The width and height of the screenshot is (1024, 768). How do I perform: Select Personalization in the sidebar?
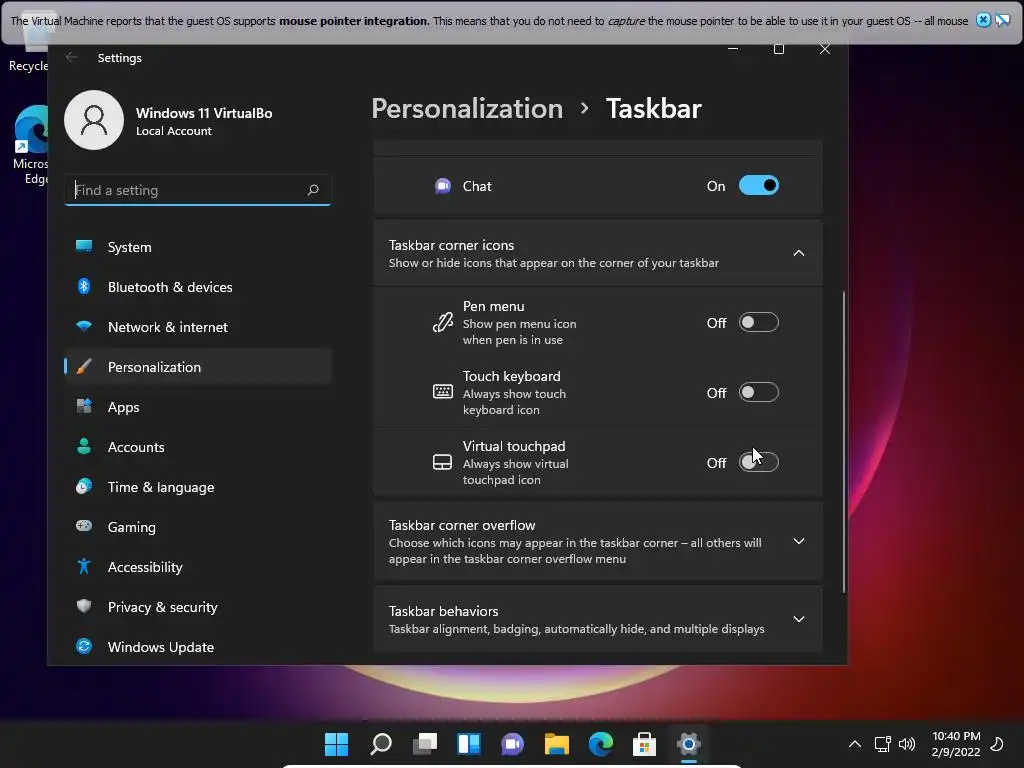[198, 367]
